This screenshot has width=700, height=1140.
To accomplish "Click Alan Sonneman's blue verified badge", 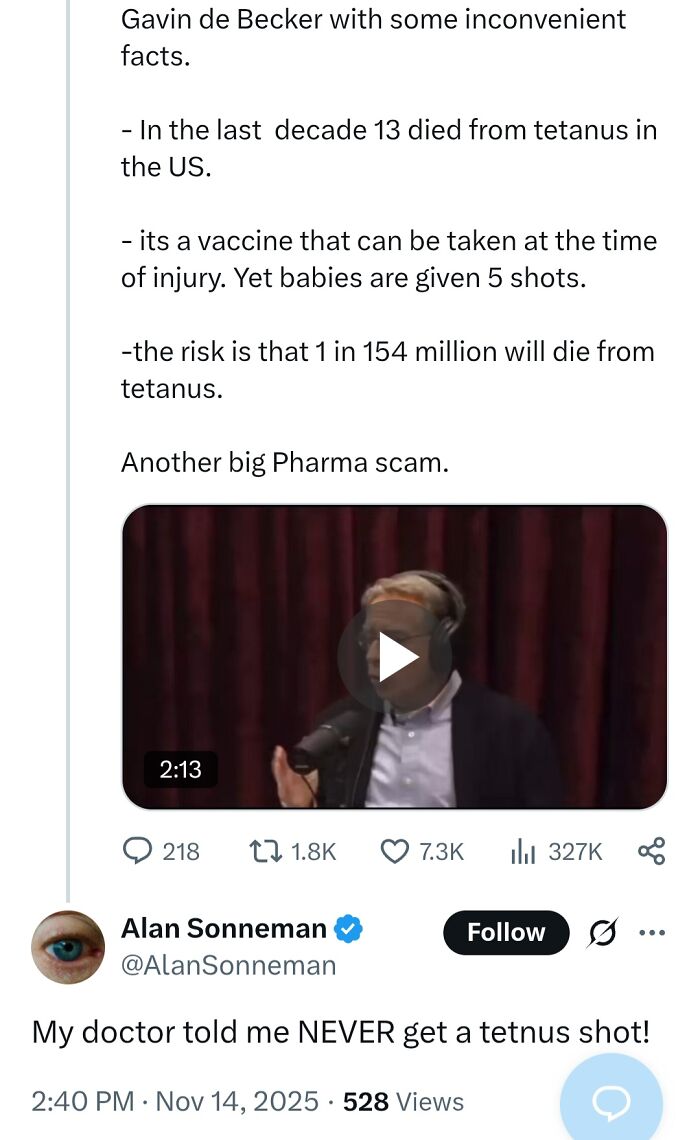I will point(346,929).
